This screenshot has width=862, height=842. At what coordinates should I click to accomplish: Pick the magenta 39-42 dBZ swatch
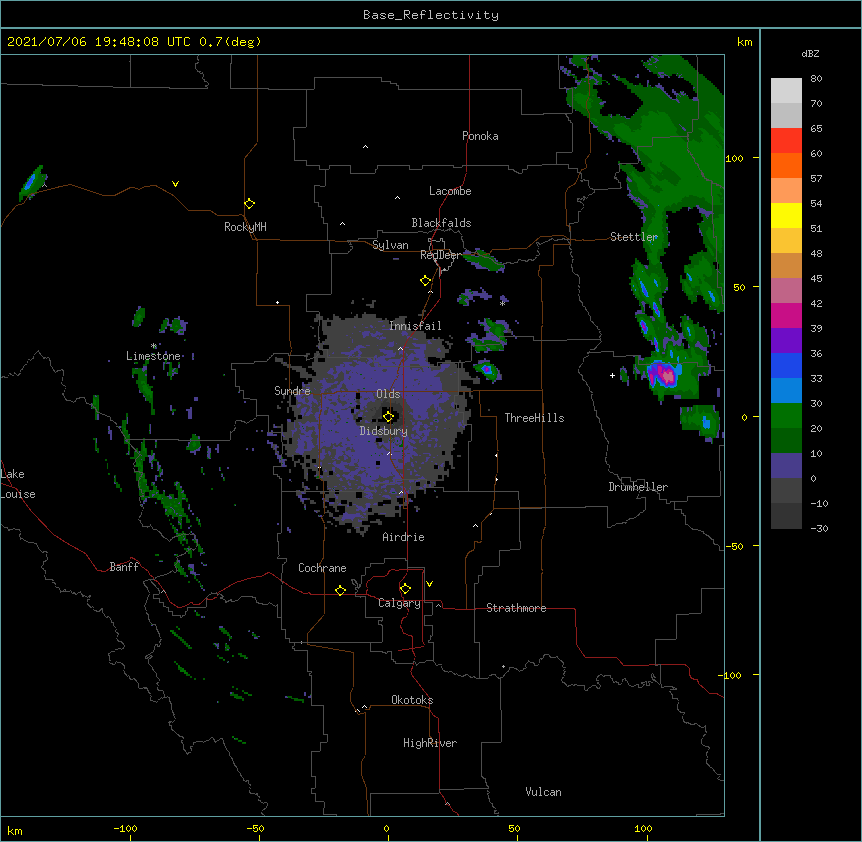click(x=786, y=315)
